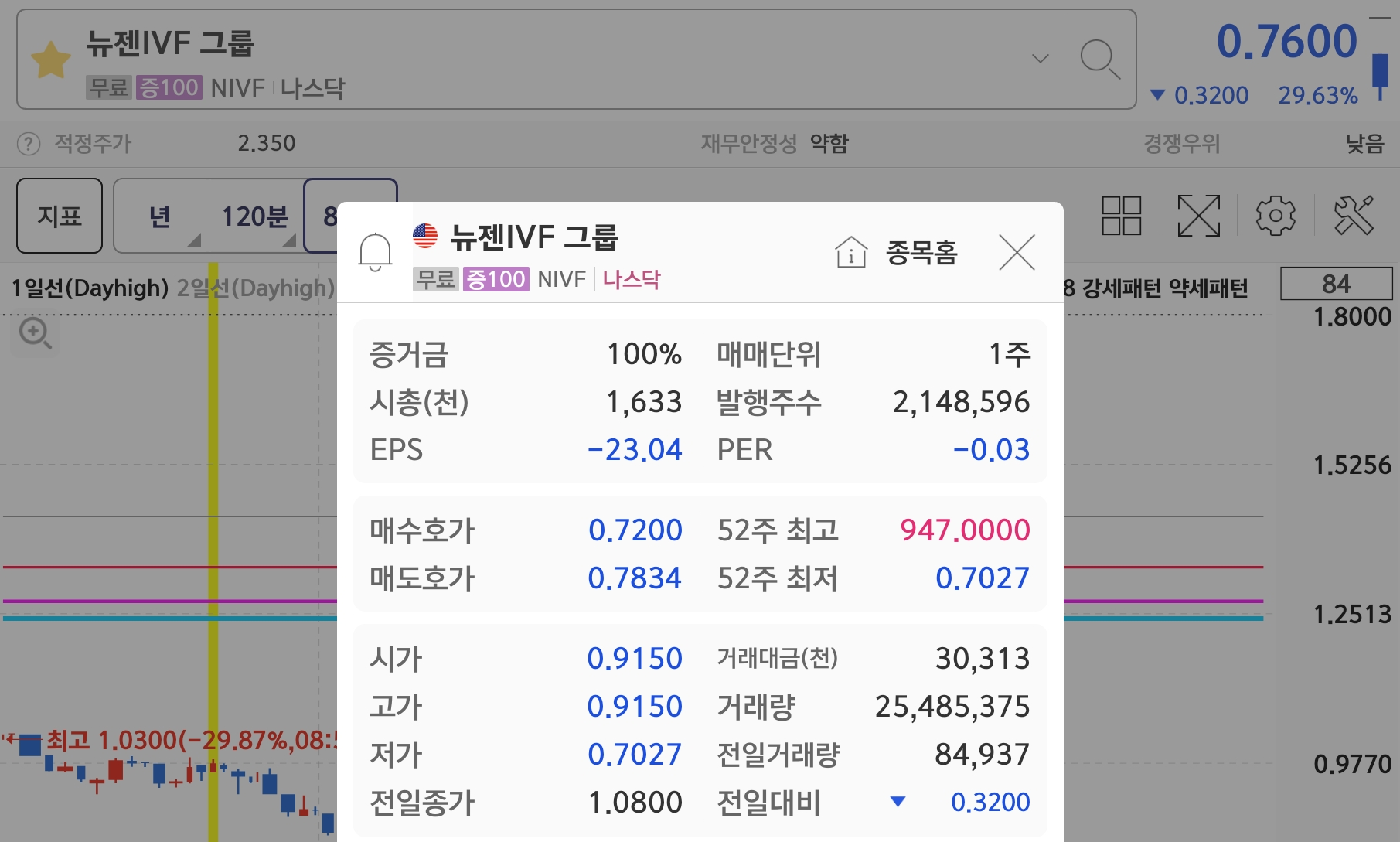Edit the candle count field 84
The height and width of the screenshot is (842, 1400).
1336,284
